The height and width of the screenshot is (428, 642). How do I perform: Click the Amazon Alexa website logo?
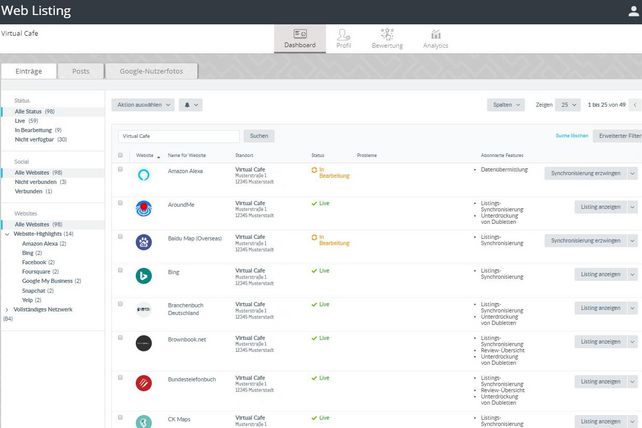143,174
